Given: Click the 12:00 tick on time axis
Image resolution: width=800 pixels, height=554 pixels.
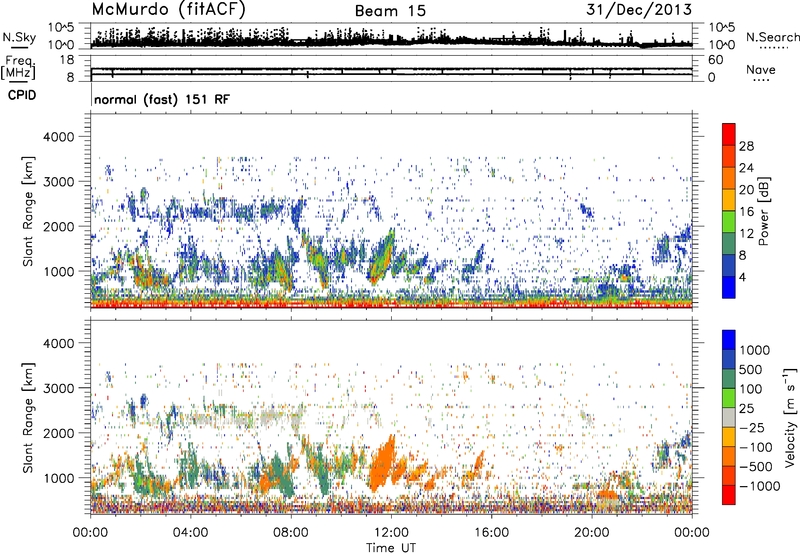Looking at the screenshot, I should click(x=391, y=533).
